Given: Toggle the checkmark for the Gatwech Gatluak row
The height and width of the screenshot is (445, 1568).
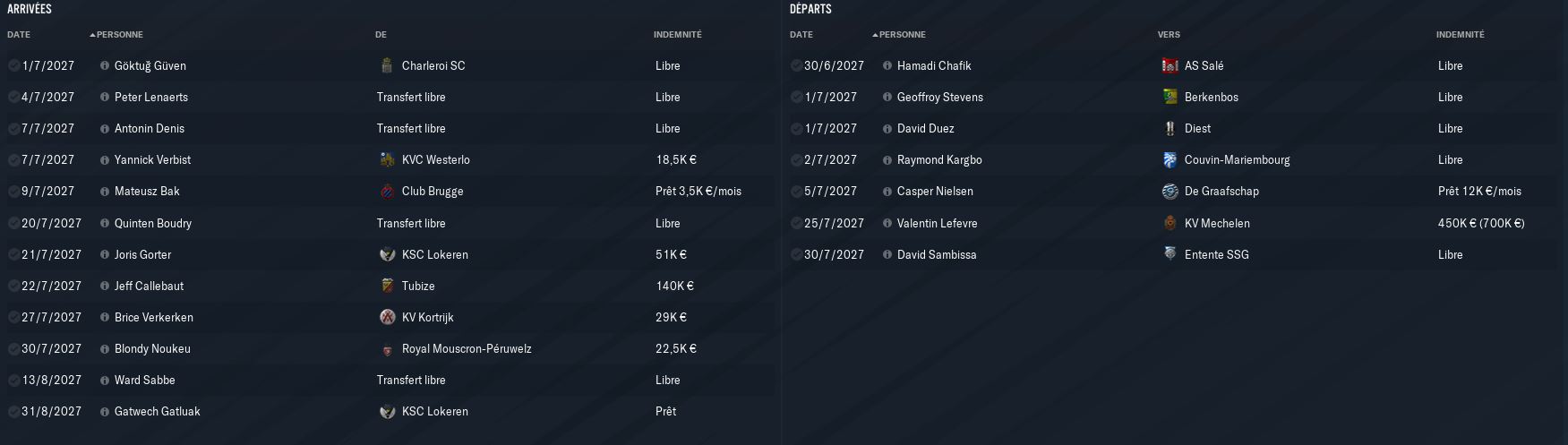Looking at the screenshot, I should coord(14,411).
